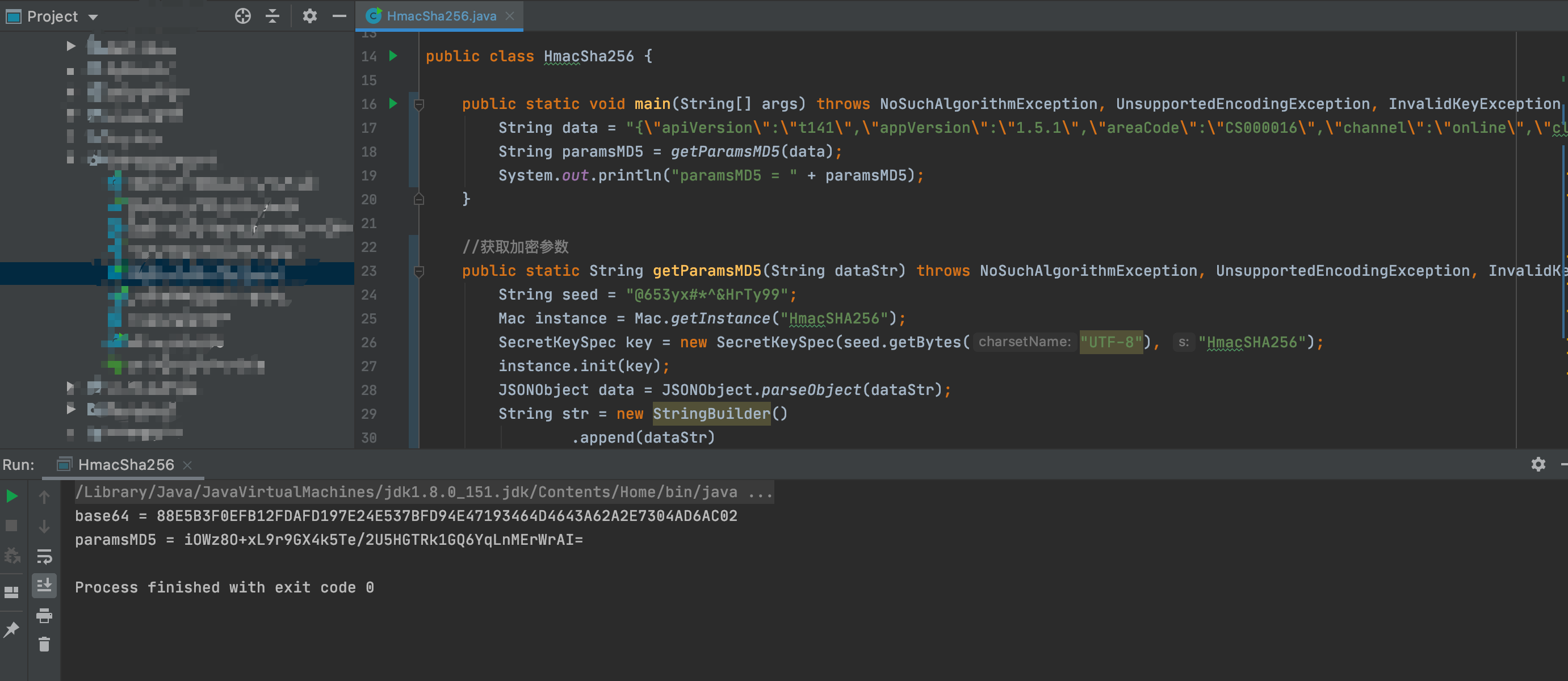
Task: Expand the folded java command line in console
Action: (x=760, y=491)
